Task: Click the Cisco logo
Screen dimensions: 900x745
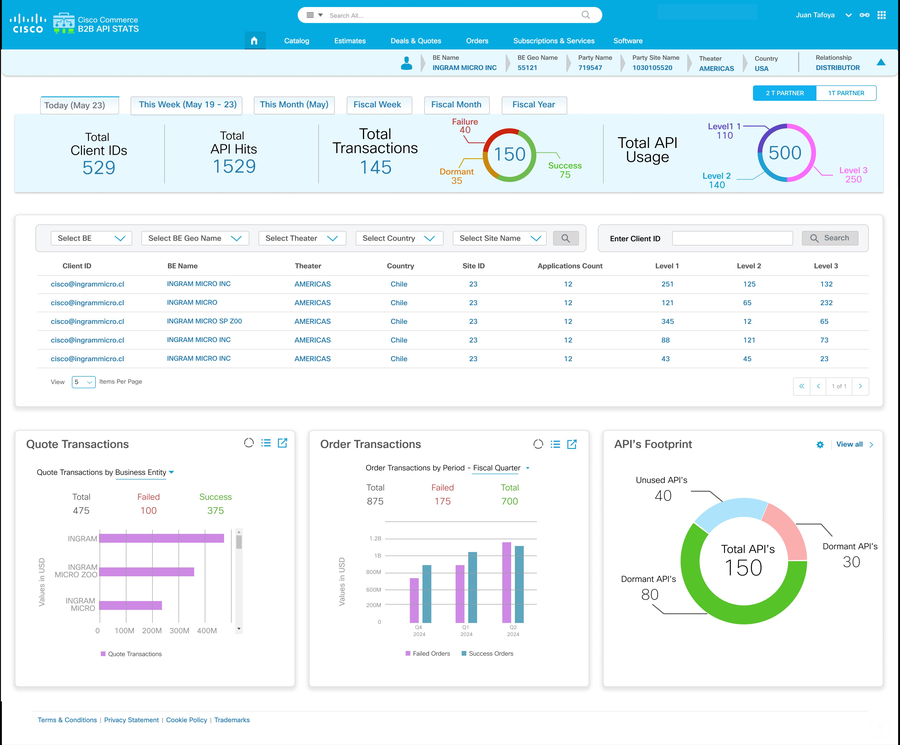Action: pyautogui.click(x=28, y=23)
